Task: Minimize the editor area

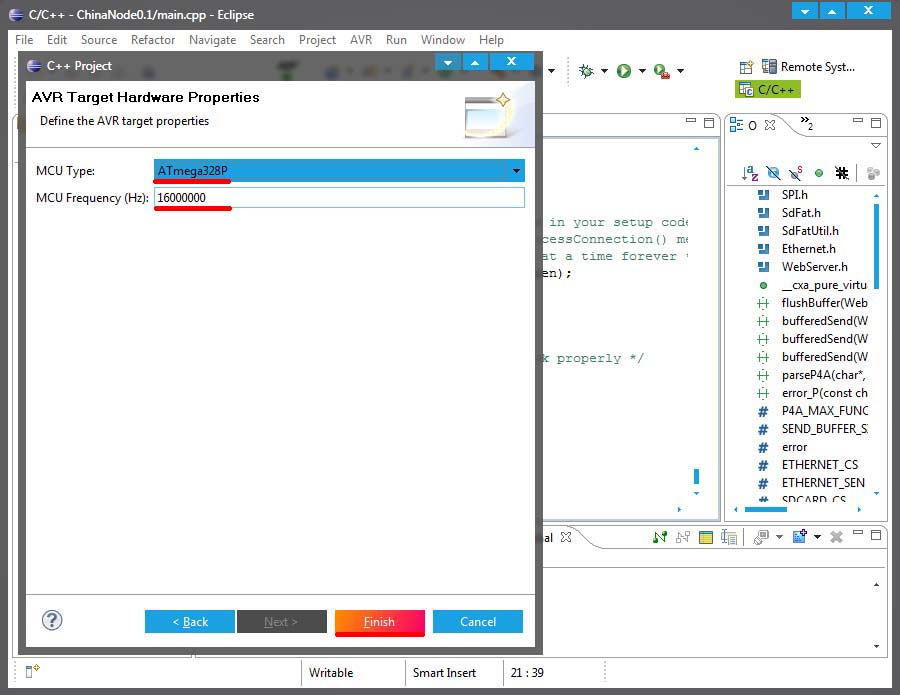Action: pos(690,121)
